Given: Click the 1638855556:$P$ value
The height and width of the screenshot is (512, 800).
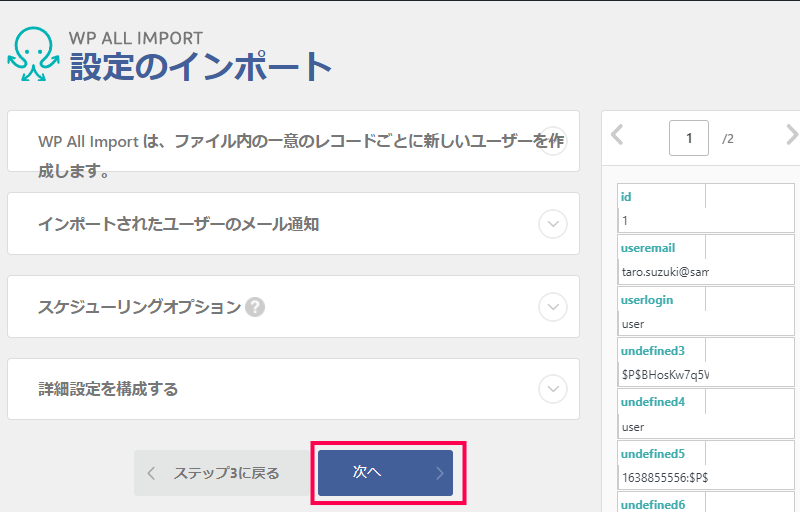Looking at the screenshot, I should [x=665, y=478].
